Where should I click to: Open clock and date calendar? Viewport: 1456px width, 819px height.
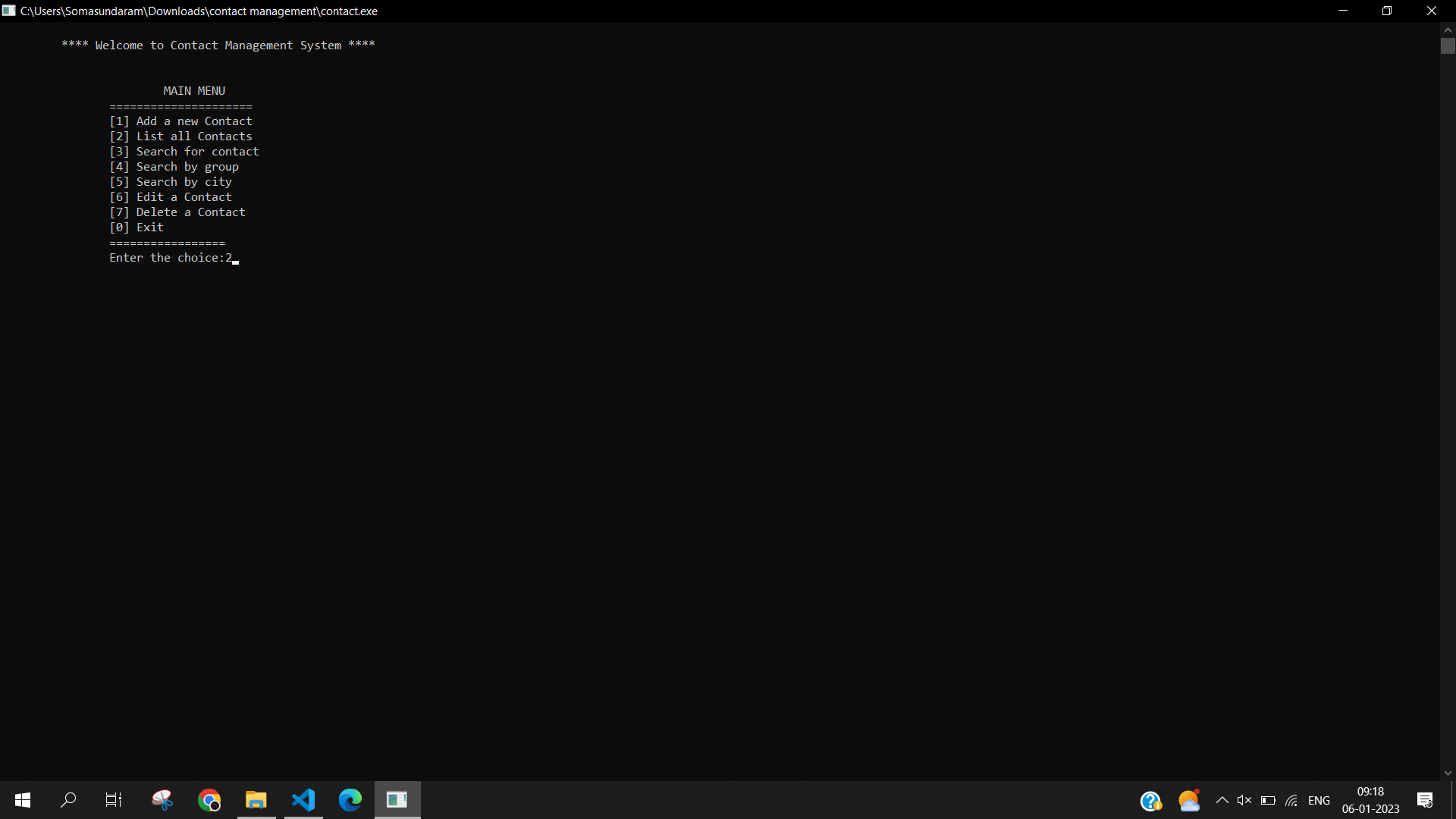tap(1370, 800)
